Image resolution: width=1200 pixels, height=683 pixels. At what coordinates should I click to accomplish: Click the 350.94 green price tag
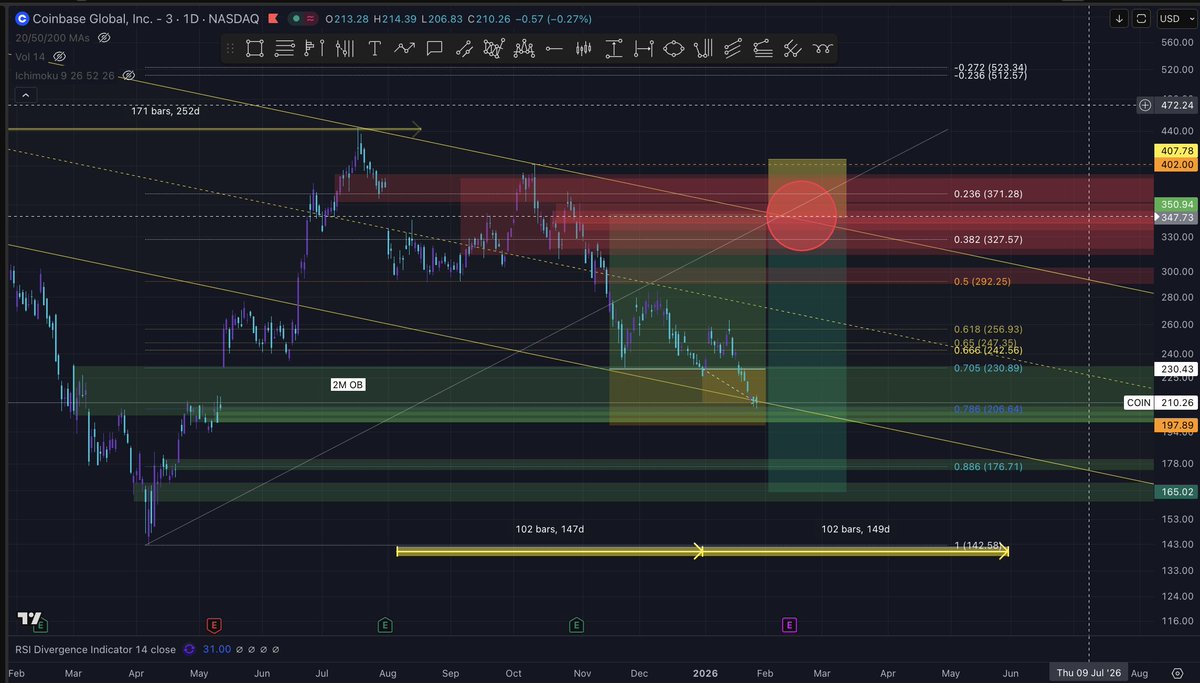[x=1174, y=203]
